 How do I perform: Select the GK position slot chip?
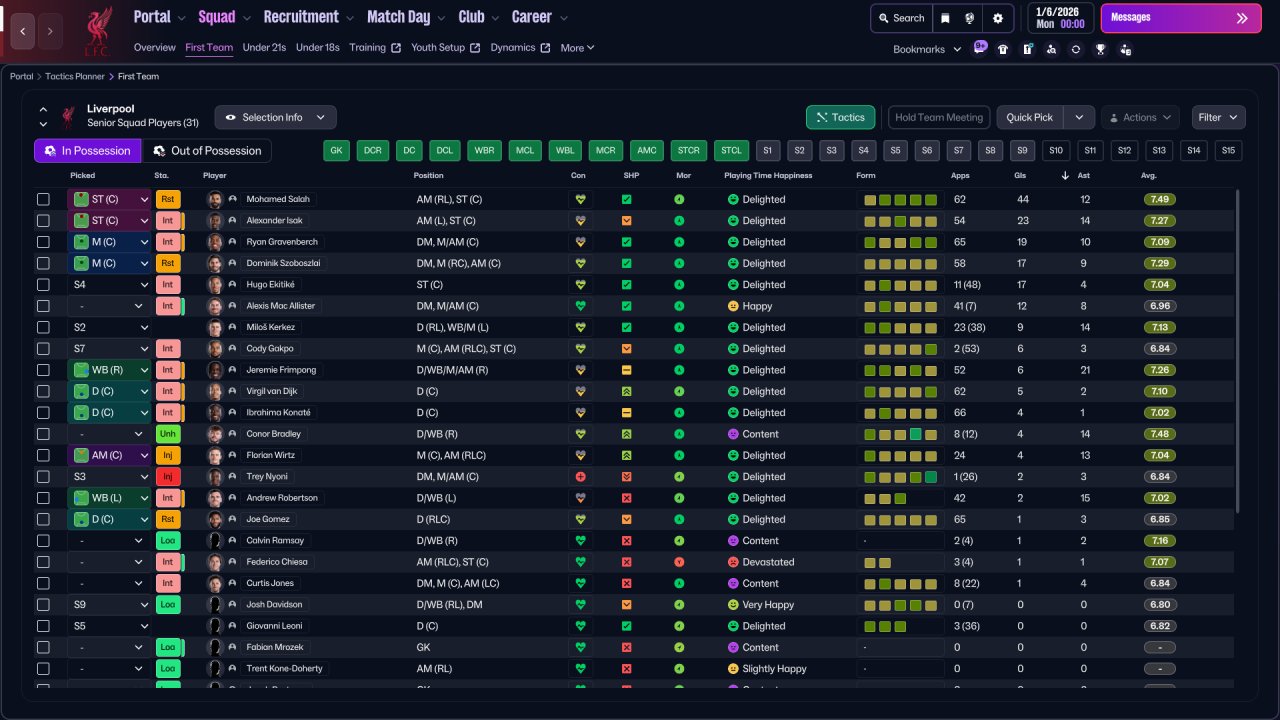(x=337, y=151)
